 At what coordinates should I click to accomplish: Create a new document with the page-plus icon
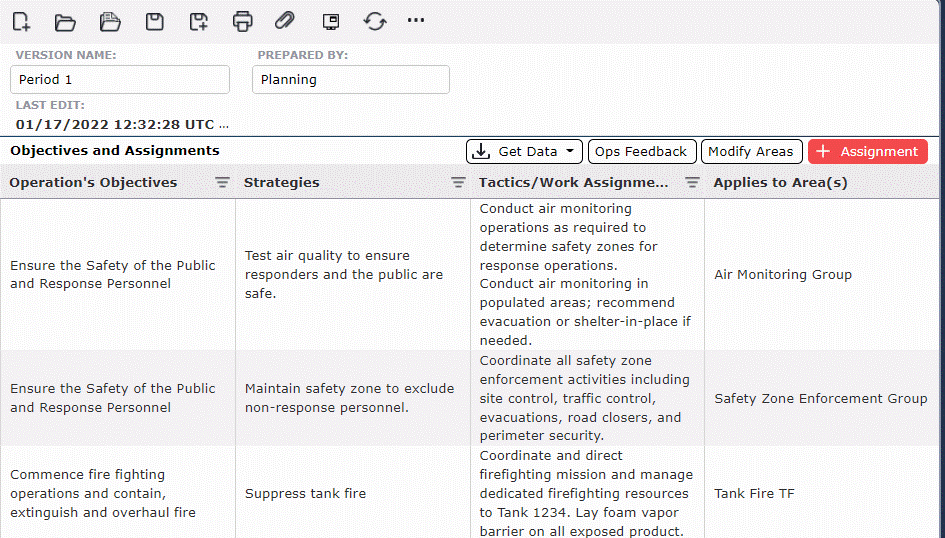click(x=21, y=21)
